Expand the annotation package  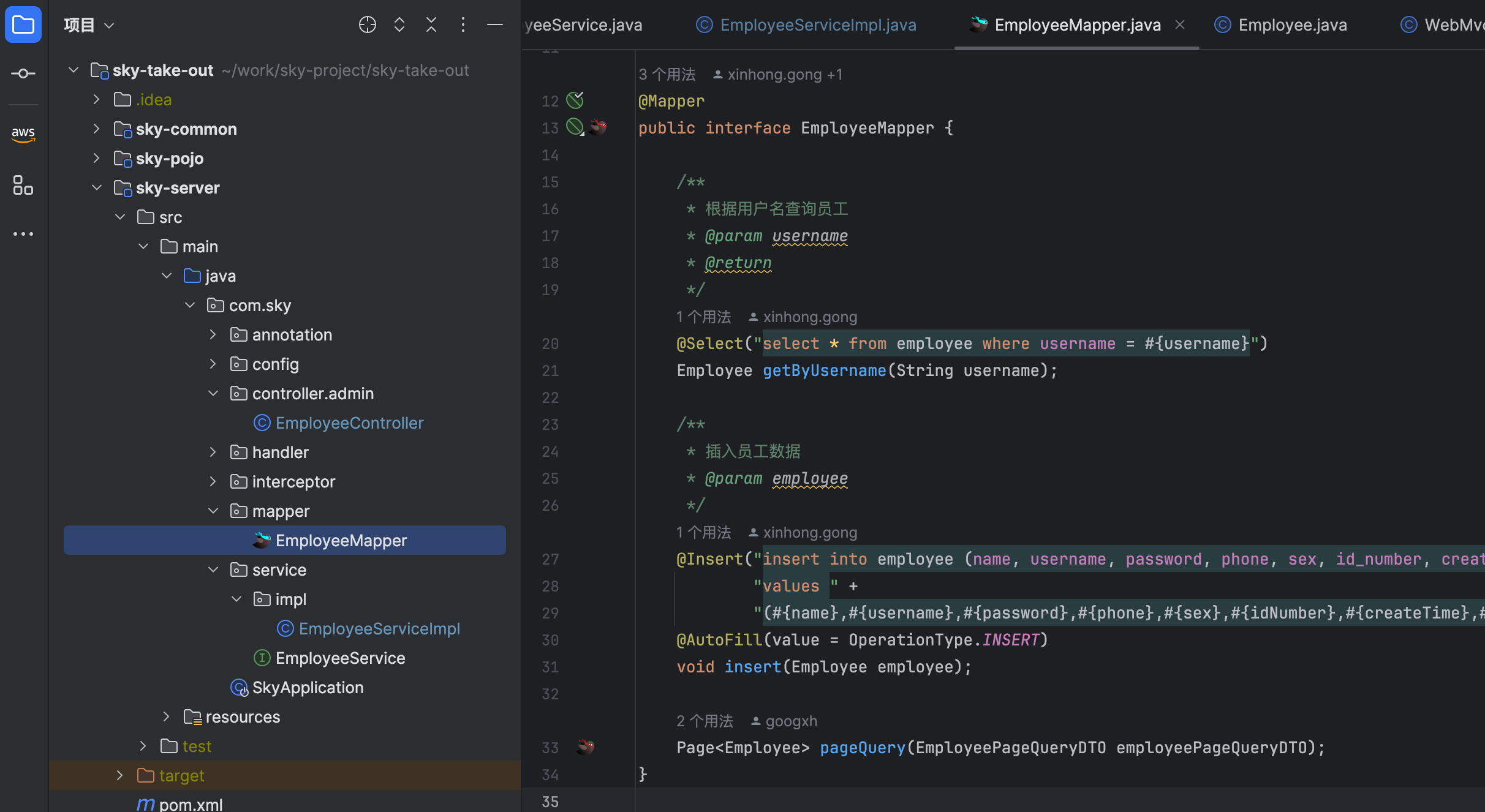[213, 334]
